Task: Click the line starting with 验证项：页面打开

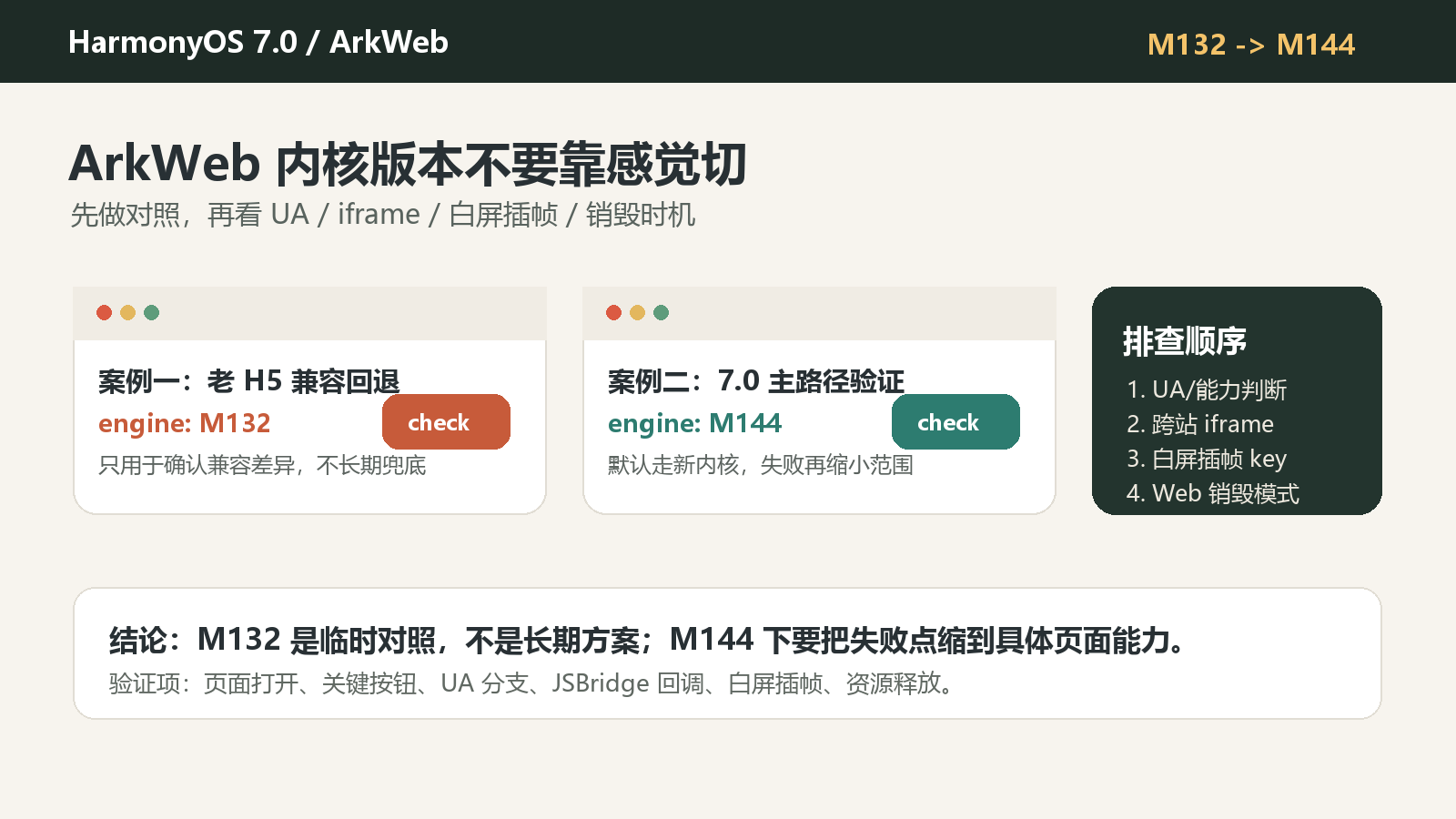Action: tap(533, 683)
